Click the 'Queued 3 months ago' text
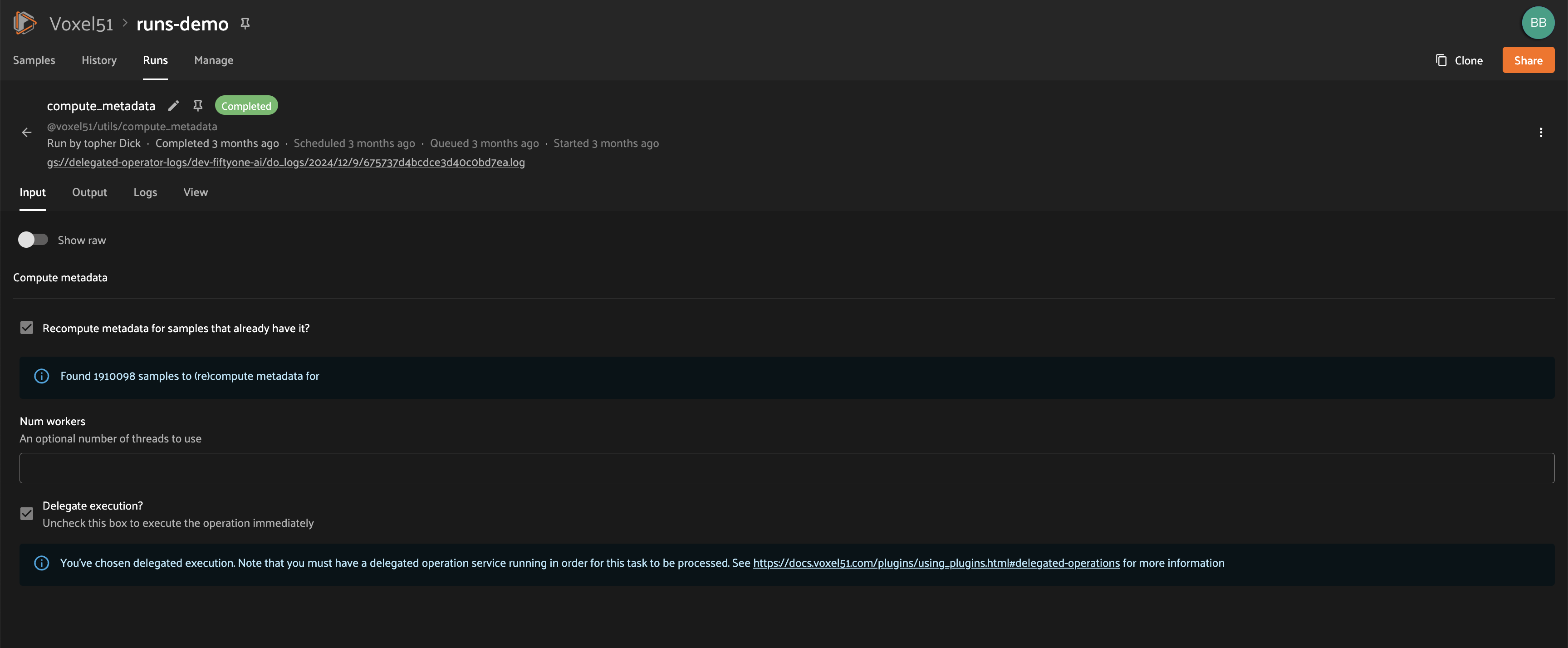The height and width of the screenshot is (648, 1568). 485,144
